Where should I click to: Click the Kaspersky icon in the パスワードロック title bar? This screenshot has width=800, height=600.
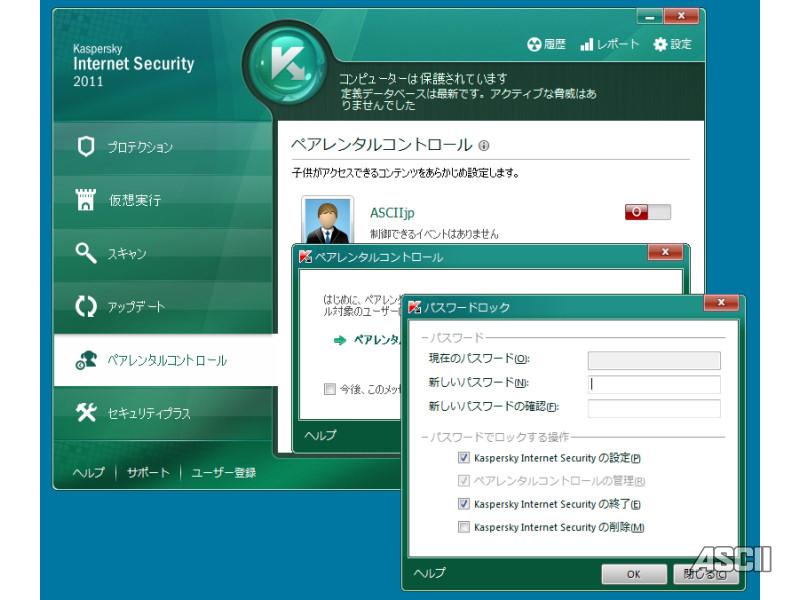414,307
